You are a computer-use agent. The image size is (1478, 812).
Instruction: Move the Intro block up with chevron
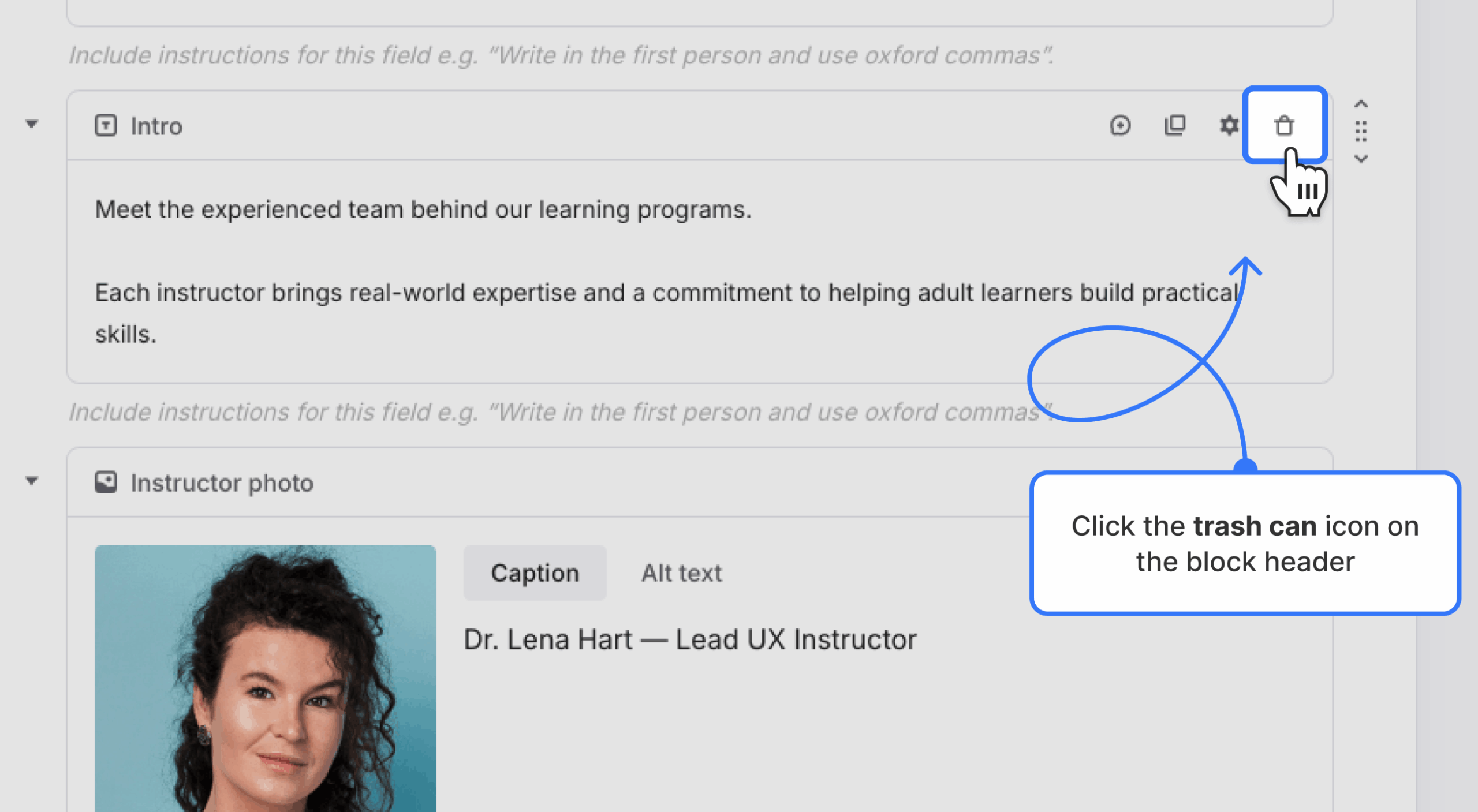click(1361, 104)
